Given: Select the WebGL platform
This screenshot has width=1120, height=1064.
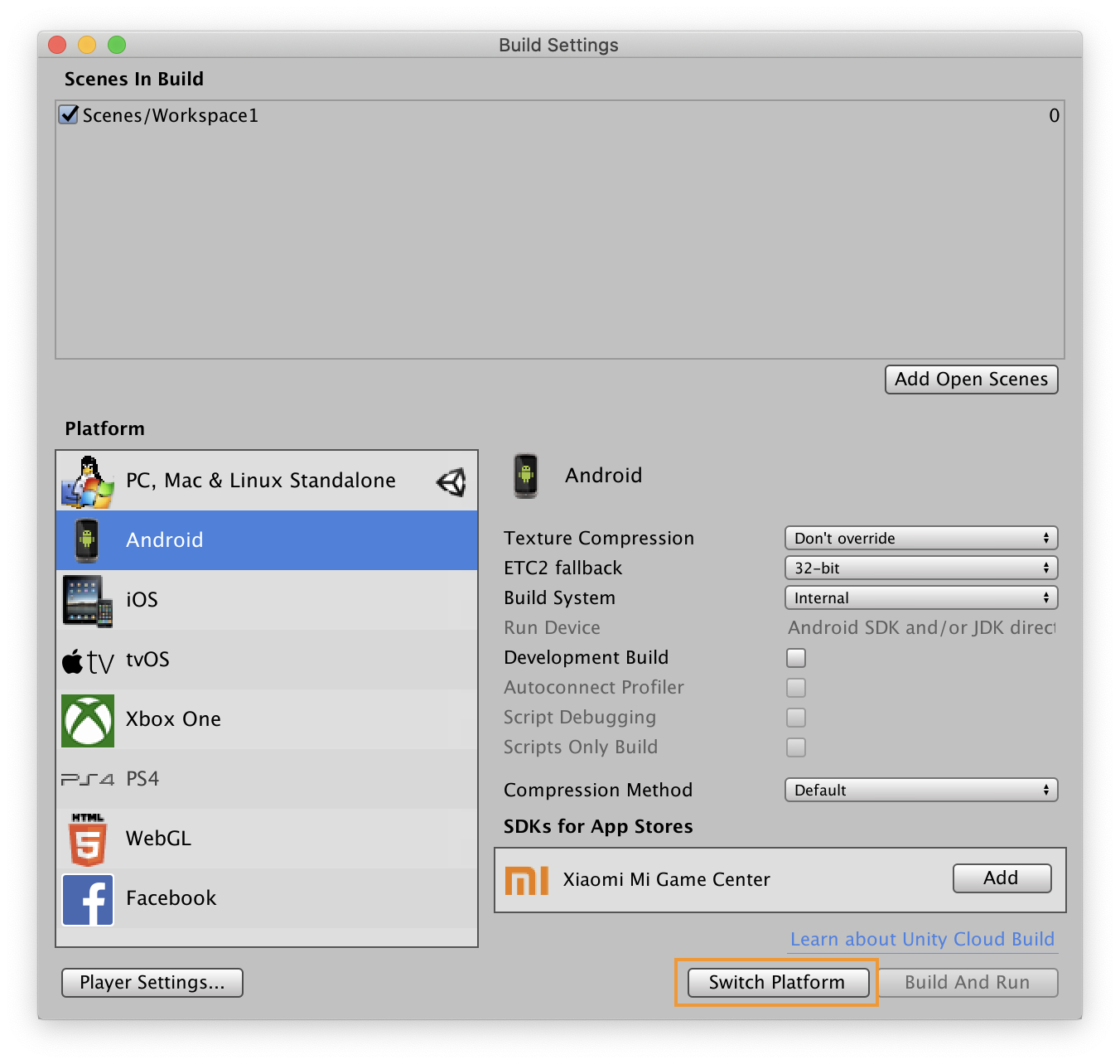Looking at the screenshot, I should [x=267, y=839].
